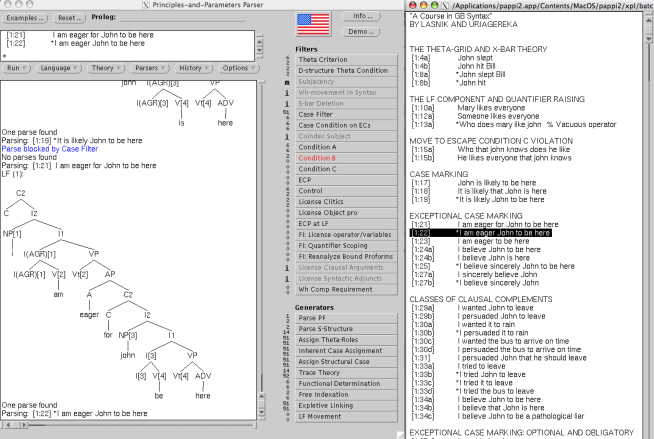Toggle the Condition A filter
The height and width of the screenshot is (439, 654).
(x=346, y=147)
